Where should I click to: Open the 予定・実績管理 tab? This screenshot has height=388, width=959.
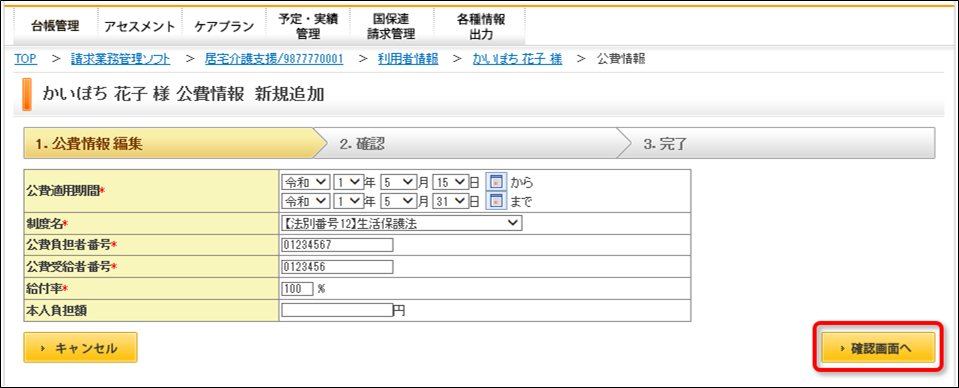click(309, 26)
